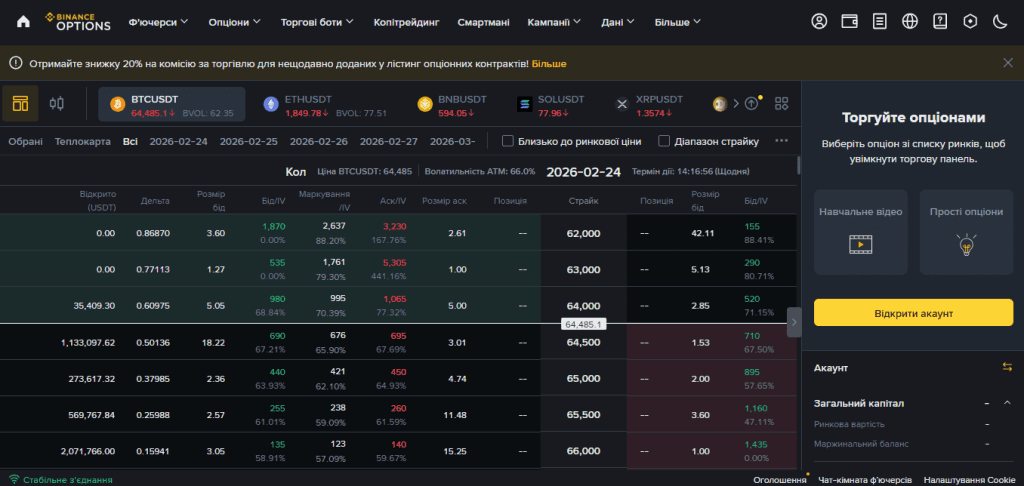The height and width of the screenshot is (486, 1024).
Task: Open the hexagon settings icon
Action: (970, 22)
